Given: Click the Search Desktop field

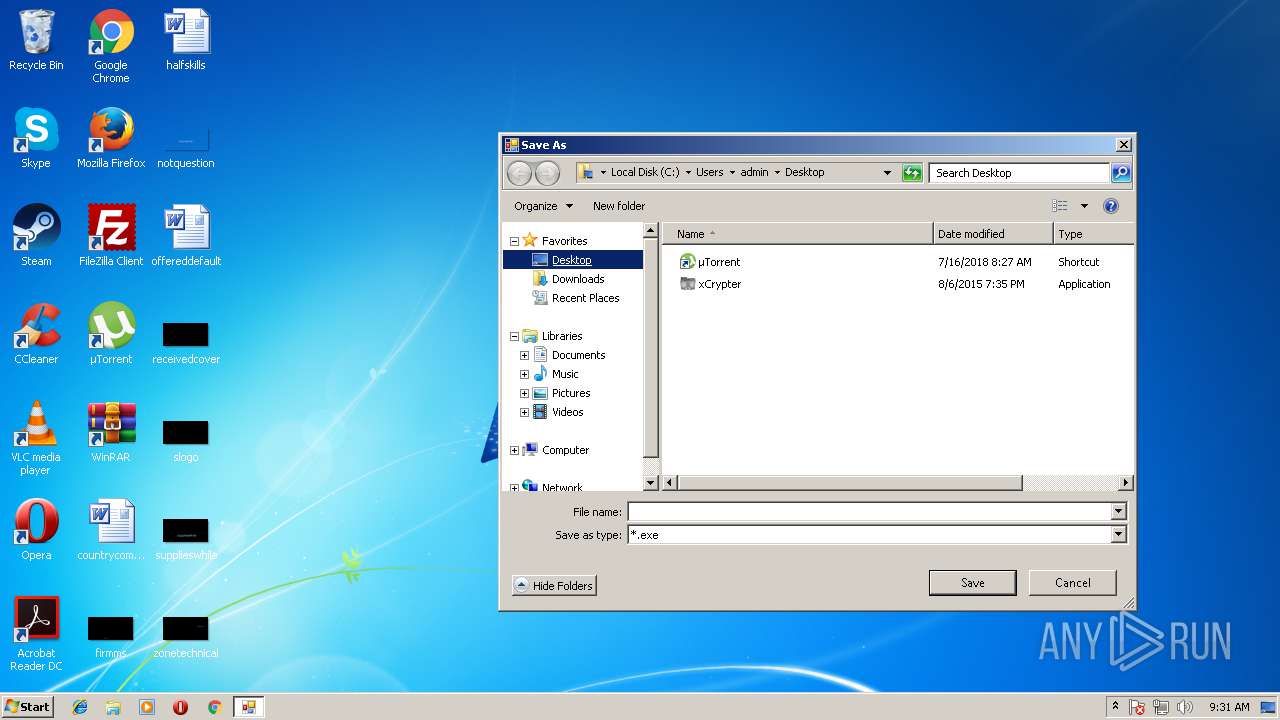Looking at the screenshot, I should click(1020, 173).
